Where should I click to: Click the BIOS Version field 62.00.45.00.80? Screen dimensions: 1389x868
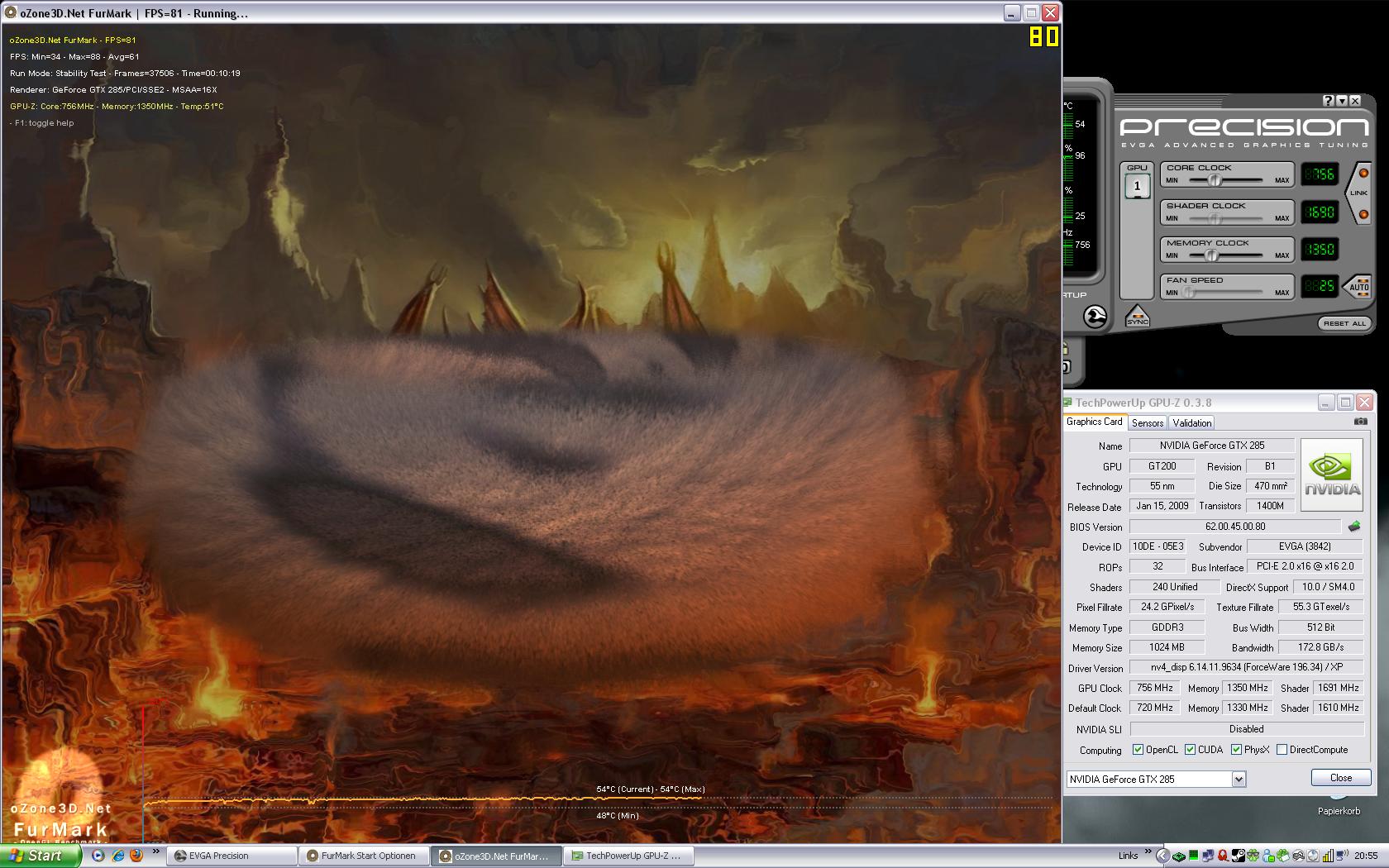point(1235,527)
